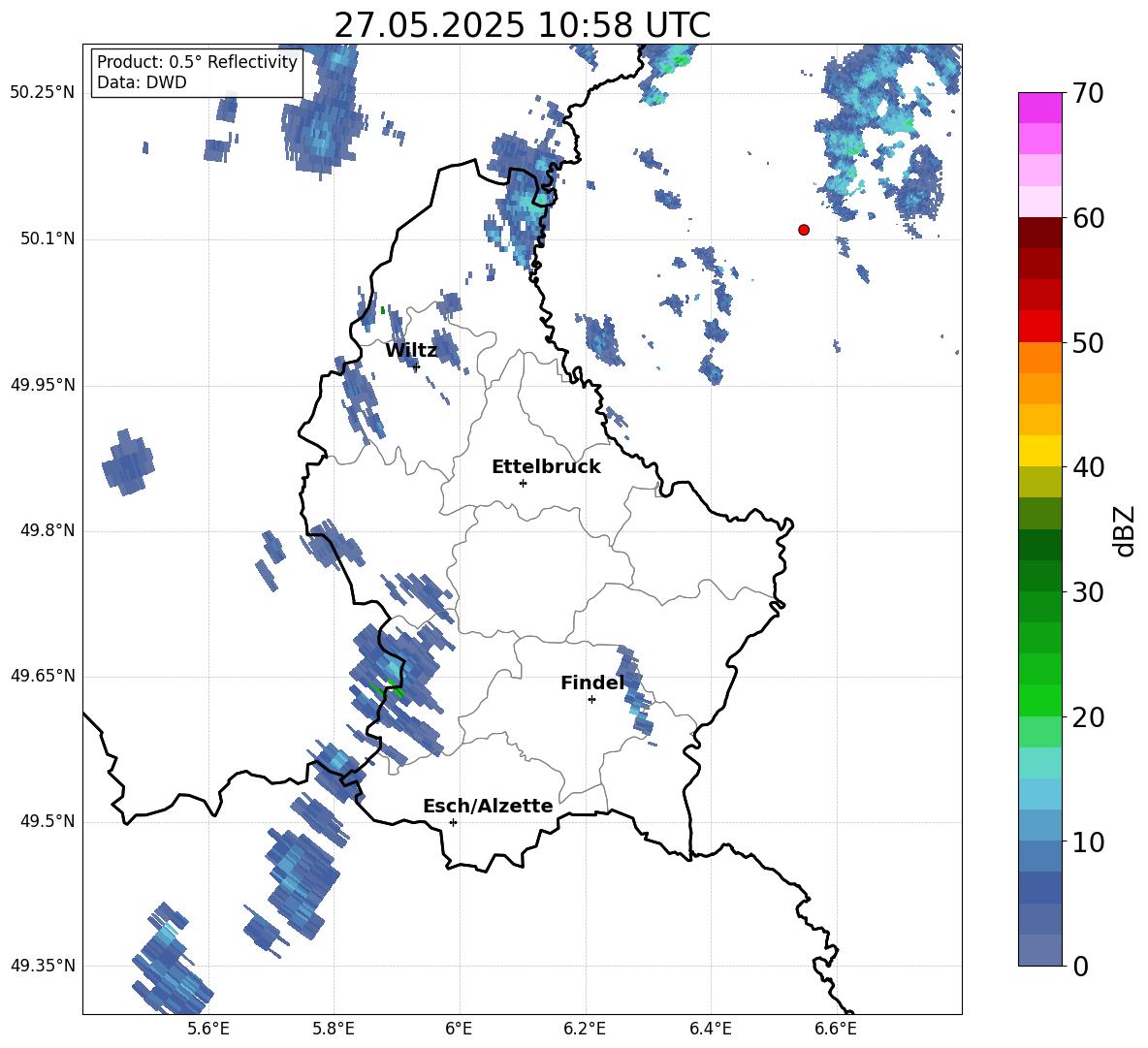Click the red dot marker on the map
1148x1048 pixels.
804,230
